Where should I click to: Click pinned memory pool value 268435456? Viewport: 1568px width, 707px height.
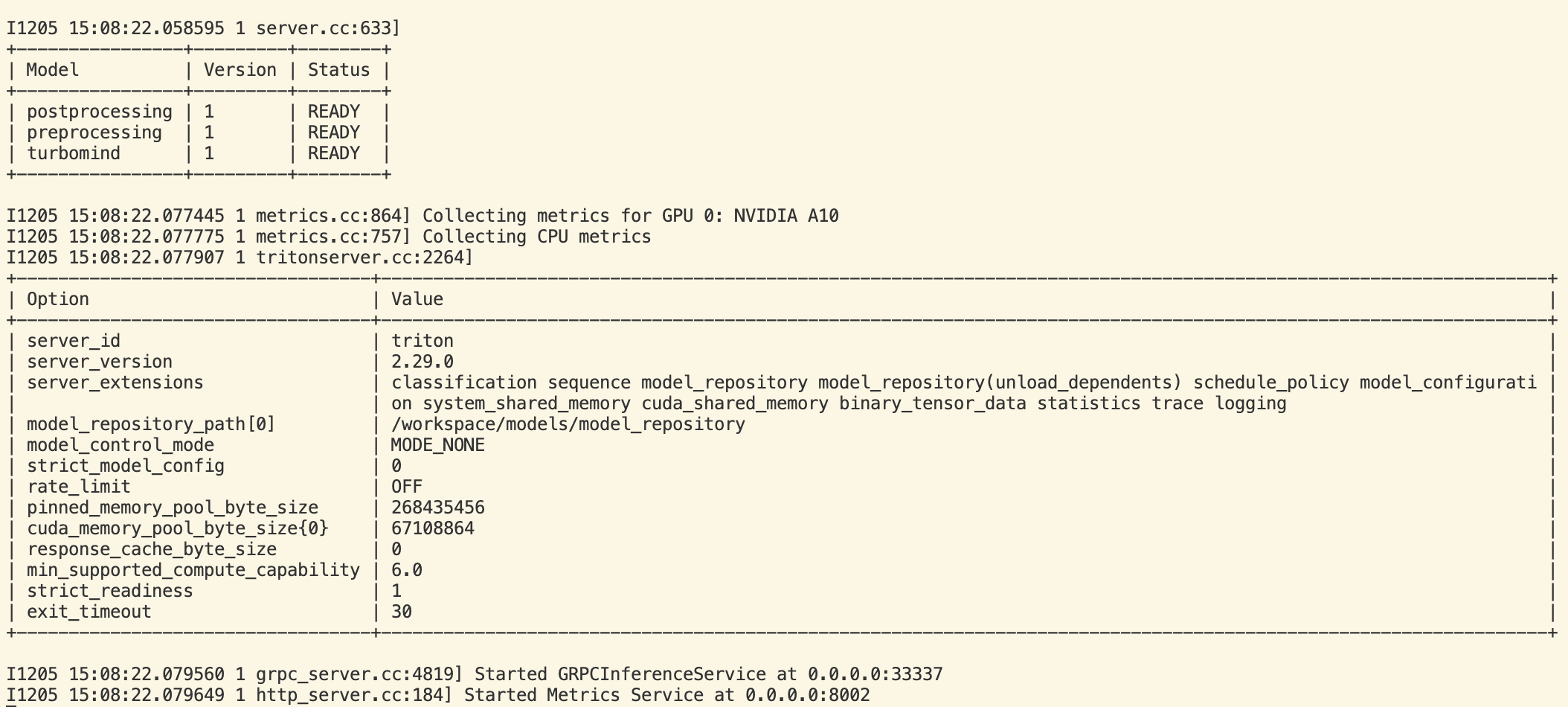point(438,508)
